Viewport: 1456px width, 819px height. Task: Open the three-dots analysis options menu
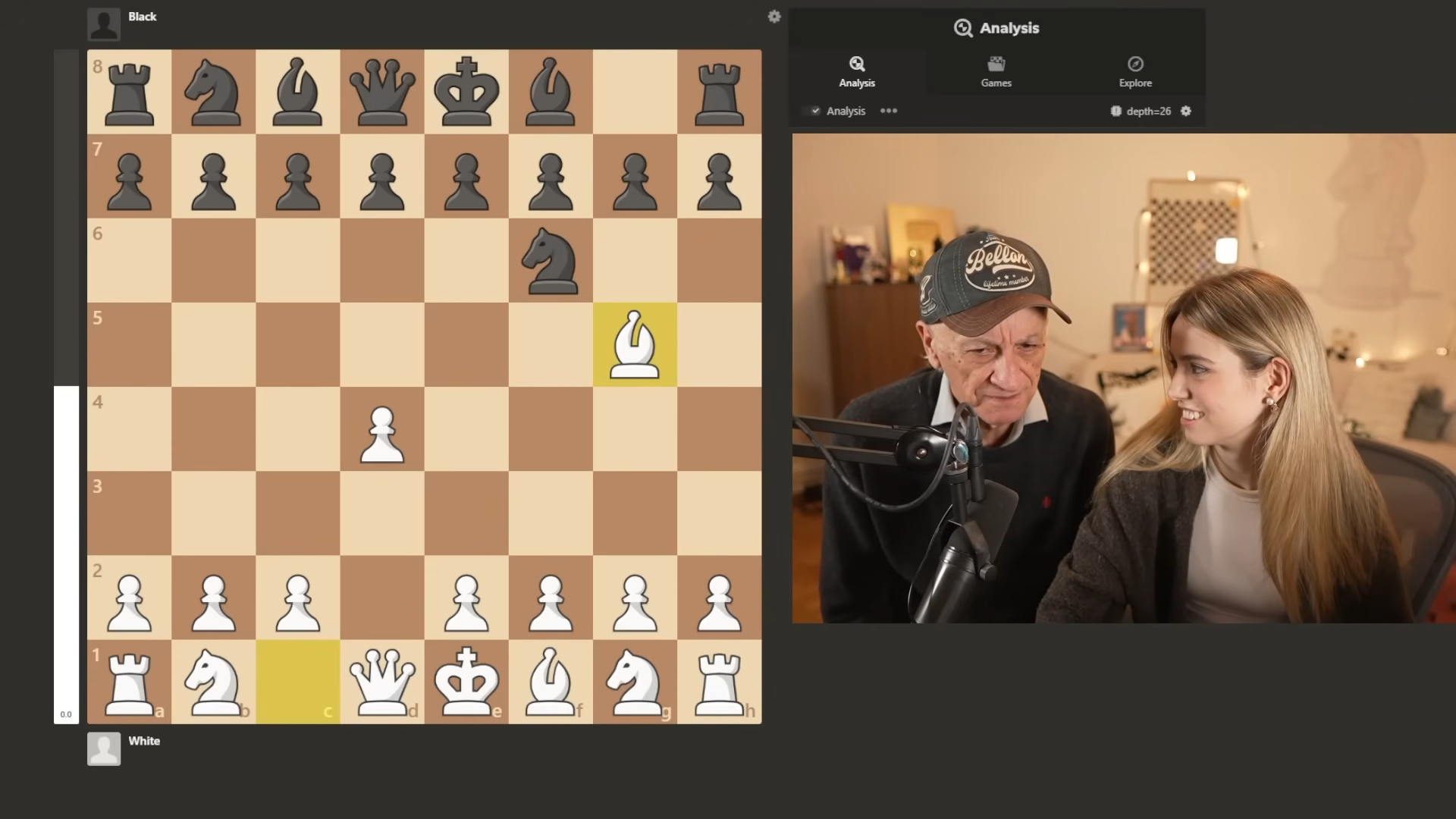pos(889,111)
